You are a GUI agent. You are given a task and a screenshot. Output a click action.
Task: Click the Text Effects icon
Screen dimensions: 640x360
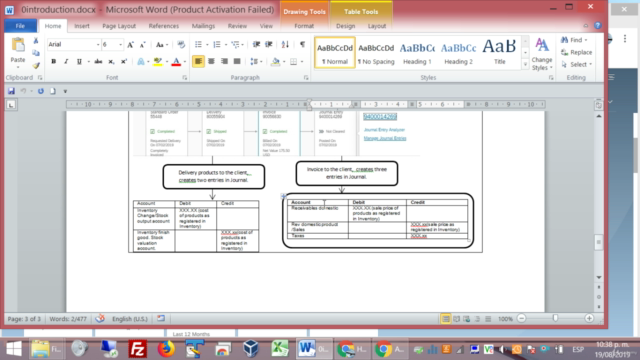141,62
